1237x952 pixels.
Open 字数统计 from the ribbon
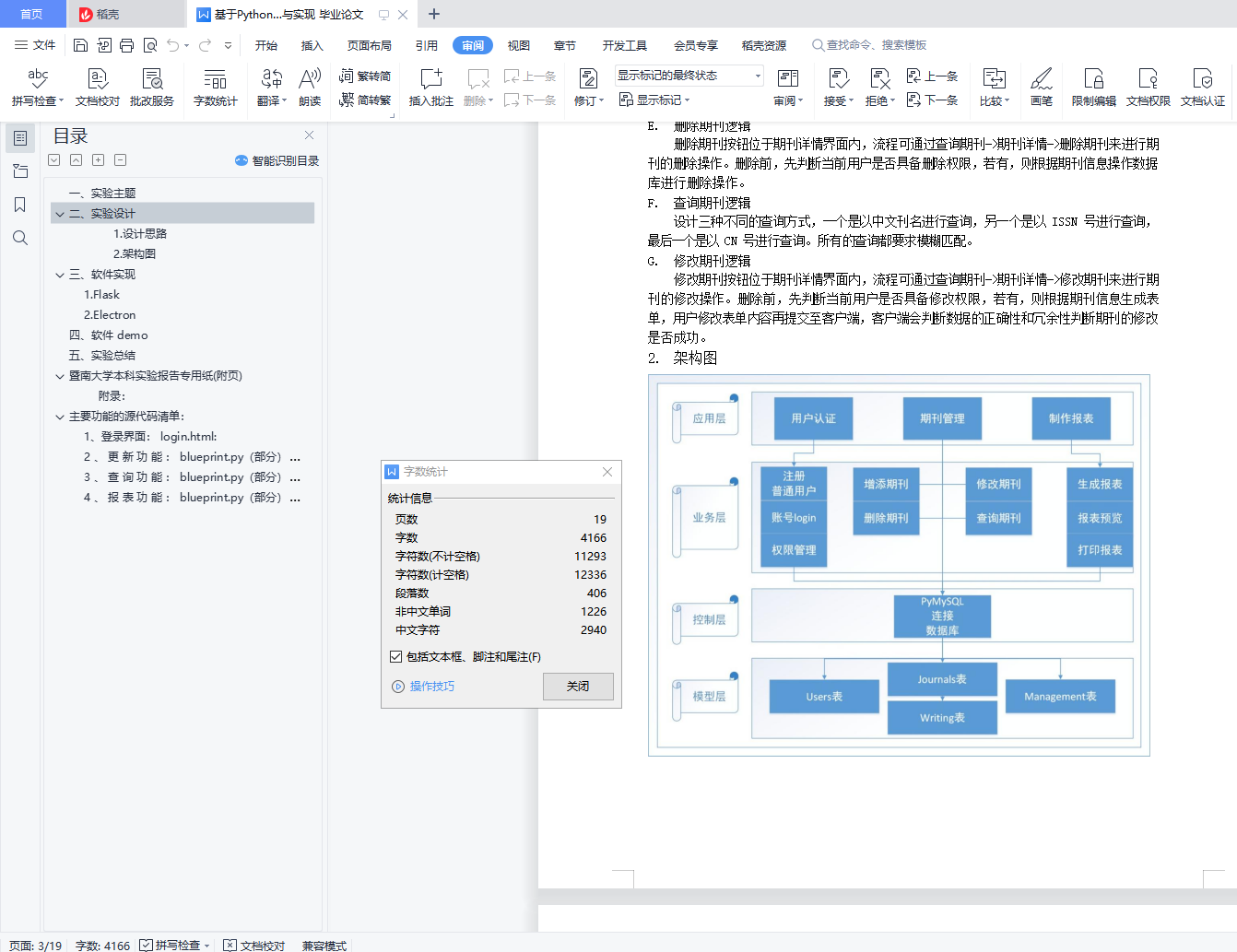tap(216, 87)
